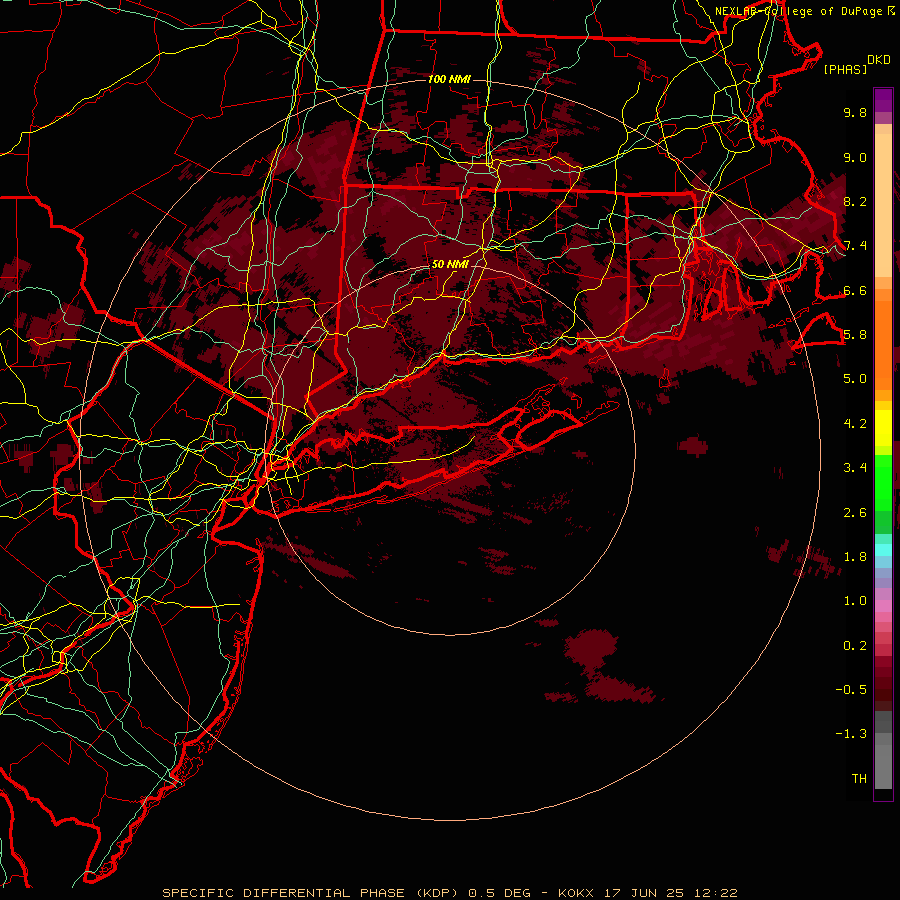Click the 0.2 scale value

pos(855,646)
